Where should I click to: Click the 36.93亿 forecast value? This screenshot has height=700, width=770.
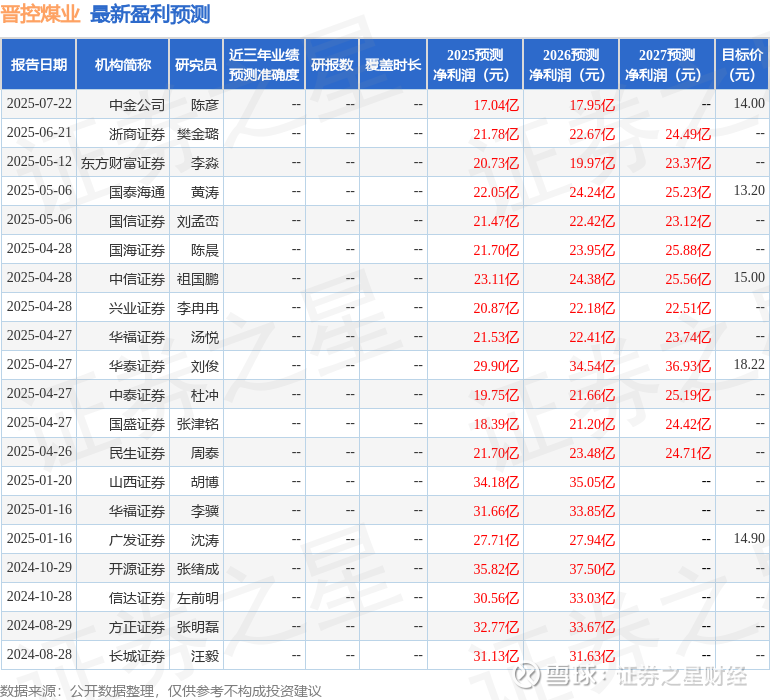pyautogui.click(x=688, y=365)
